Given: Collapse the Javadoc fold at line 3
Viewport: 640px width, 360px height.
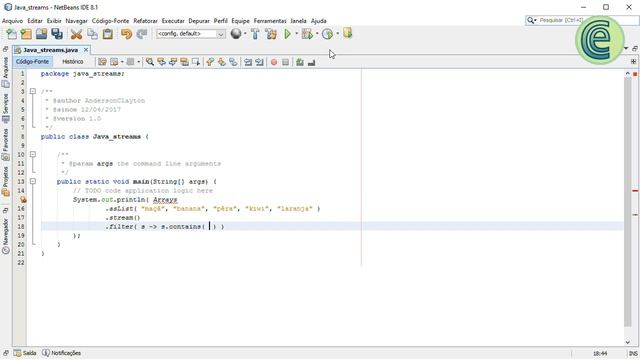Looking at the screenshot, I should [33, 91].
